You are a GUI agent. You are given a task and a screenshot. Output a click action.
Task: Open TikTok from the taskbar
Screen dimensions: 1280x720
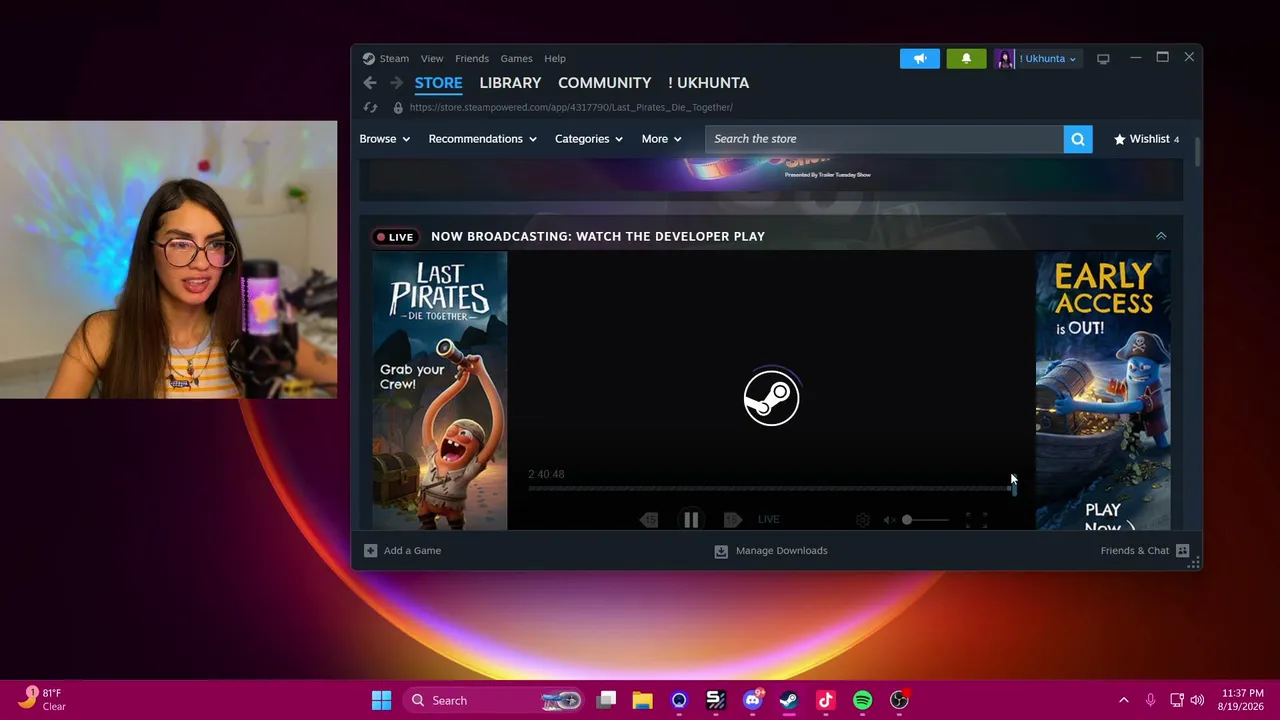pos(826,700)
